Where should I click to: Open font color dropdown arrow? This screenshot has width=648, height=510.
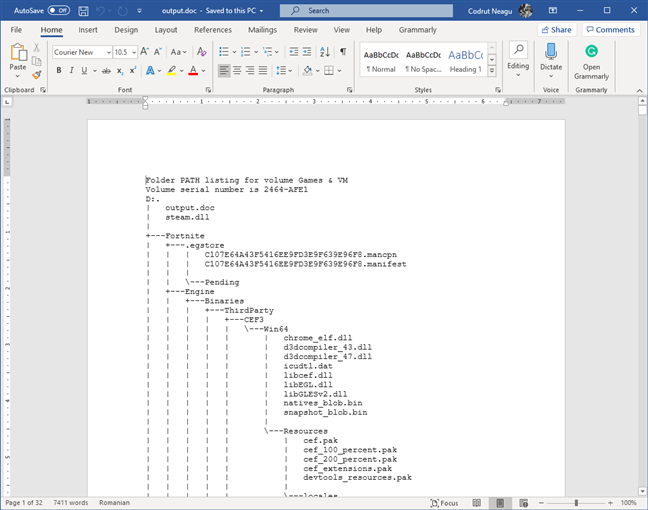[x=203, y=71]
